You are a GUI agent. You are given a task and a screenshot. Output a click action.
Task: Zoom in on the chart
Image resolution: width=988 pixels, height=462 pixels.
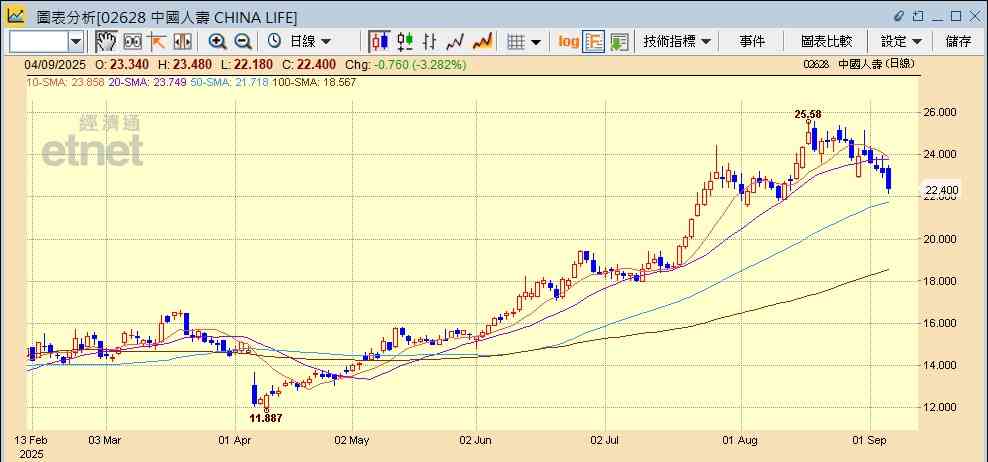[x=217, y=42]
